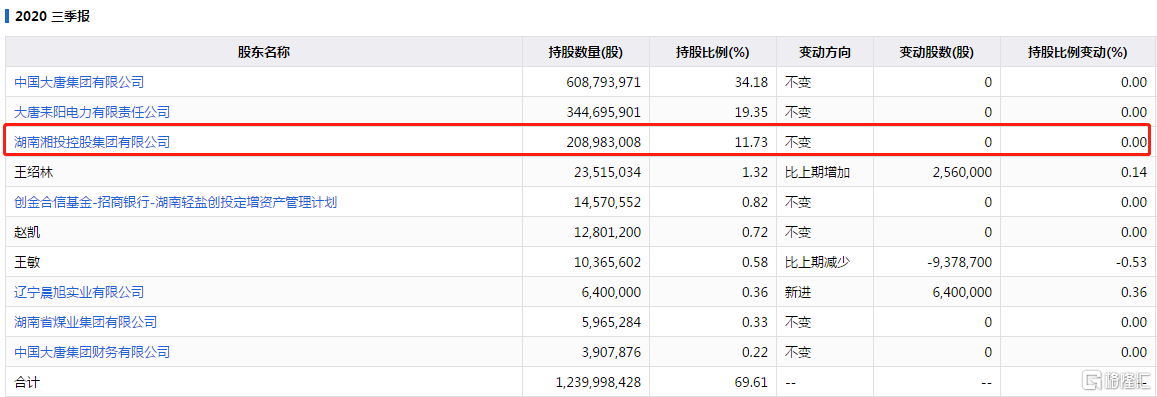The height and width of the screenshot is (397, 1157).
Task: Open 湖南湘投控股集团有限公司 shareholder link
Action: (92, 142)
